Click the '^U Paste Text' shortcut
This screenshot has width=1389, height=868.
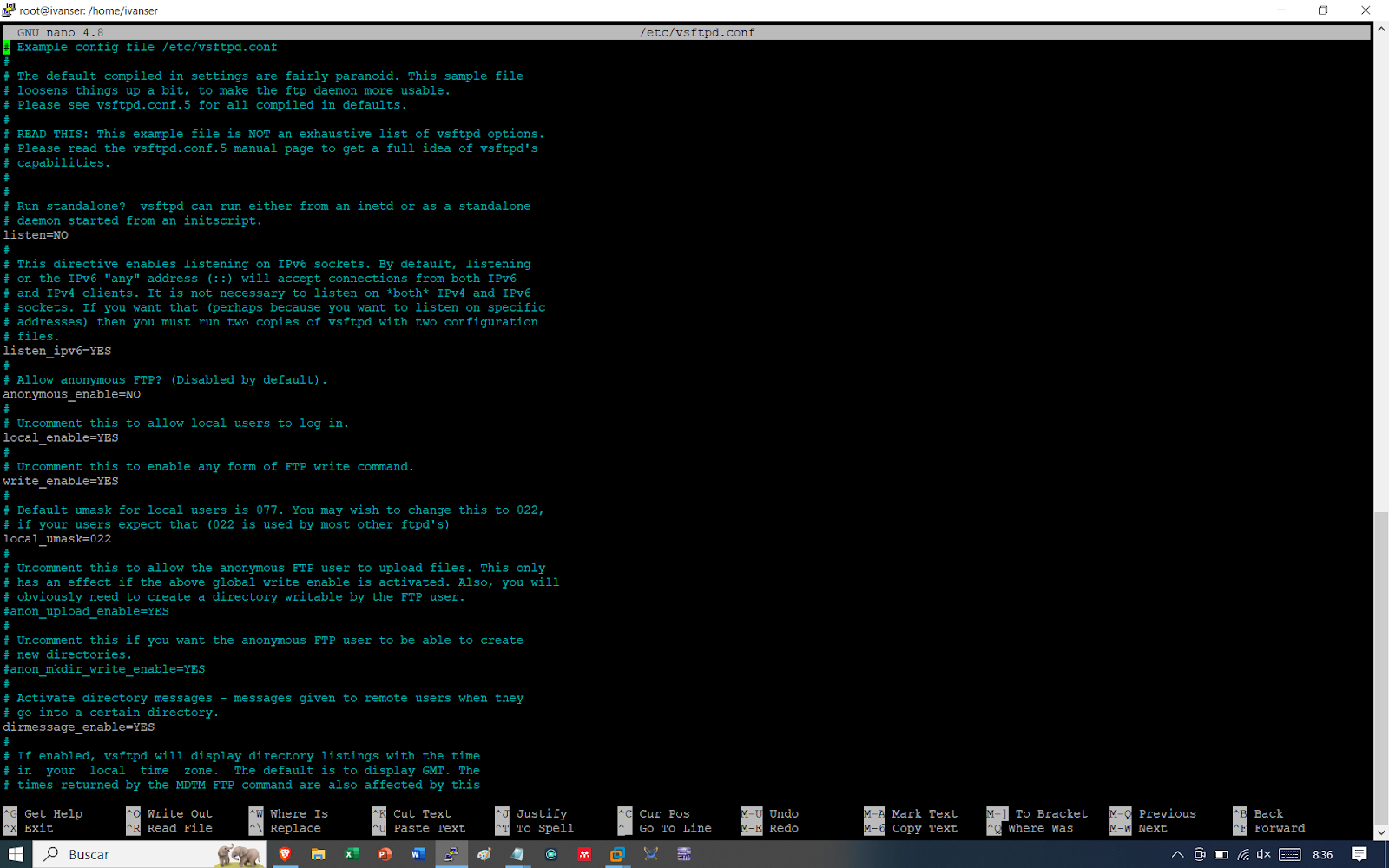(418, 829)
